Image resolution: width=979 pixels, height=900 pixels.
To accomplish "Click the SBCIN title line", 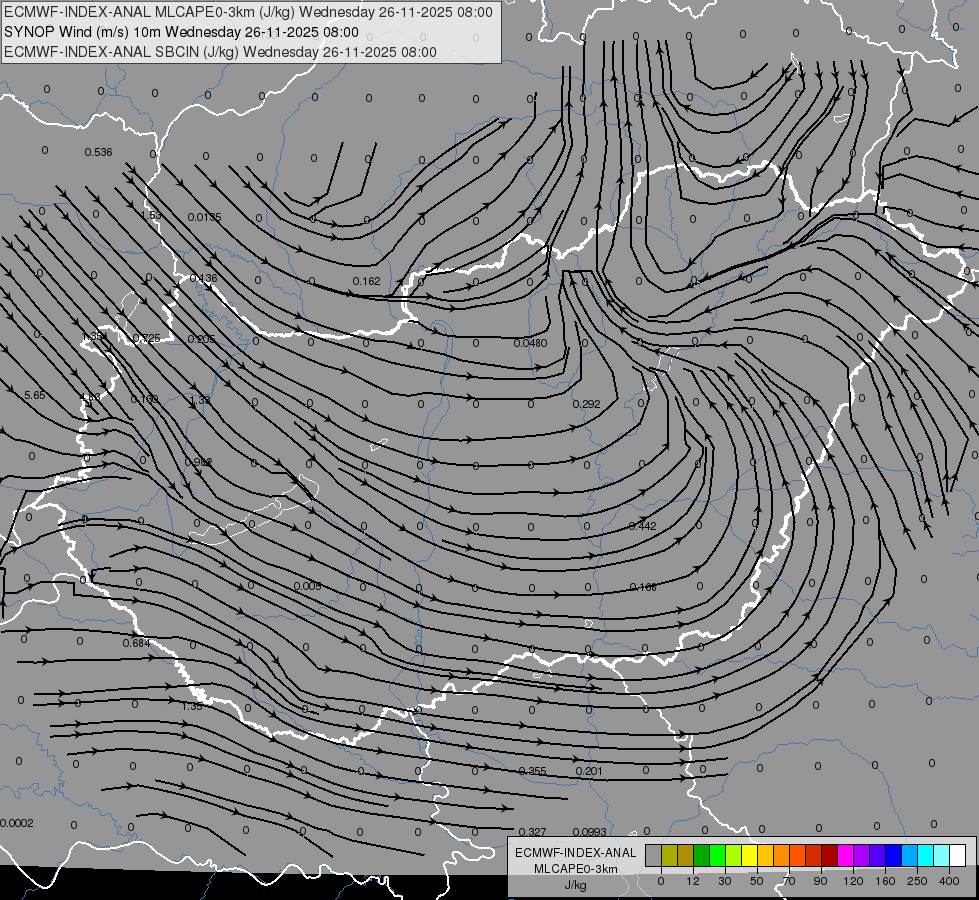I will point(220,52).
